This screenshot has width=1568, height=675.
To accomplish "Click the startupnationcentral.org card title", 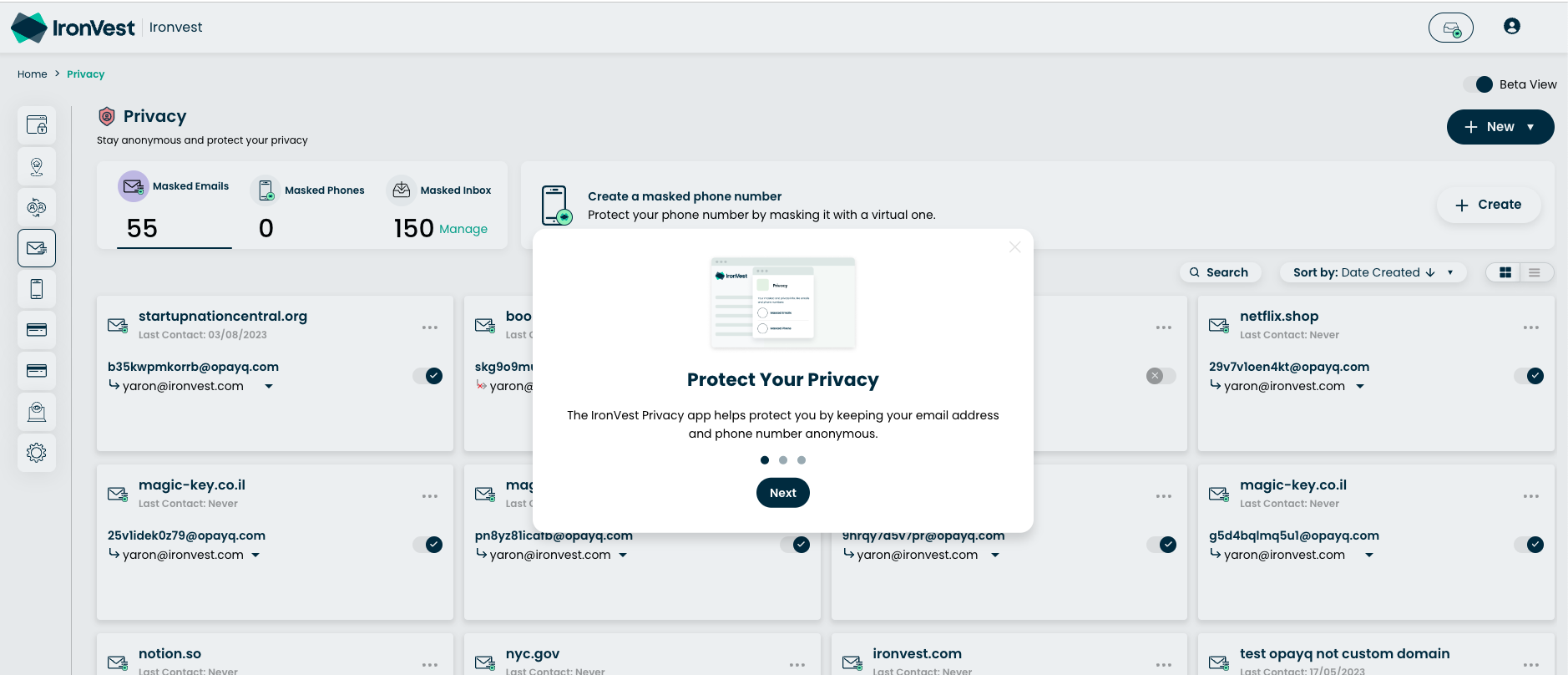I will click(223, 317).
